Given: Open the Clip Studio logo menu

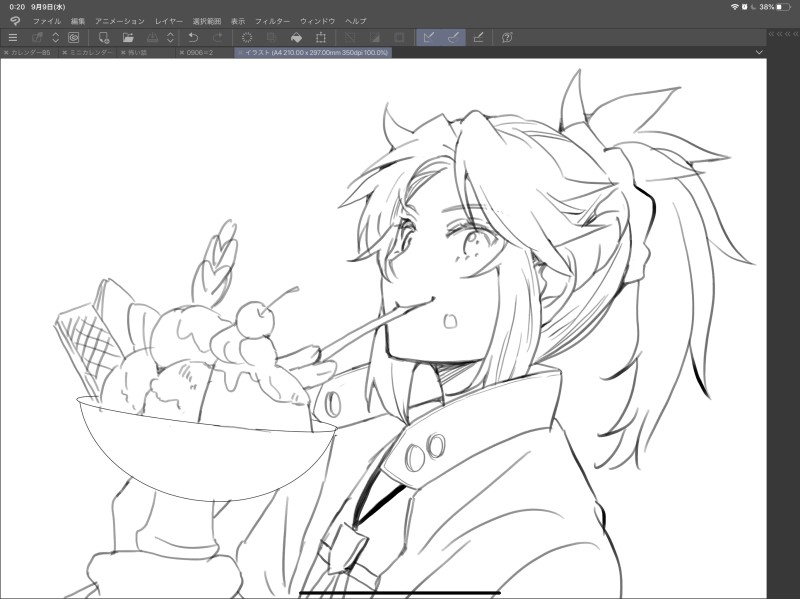Looking at the screenshot, I should click(15, 21).
